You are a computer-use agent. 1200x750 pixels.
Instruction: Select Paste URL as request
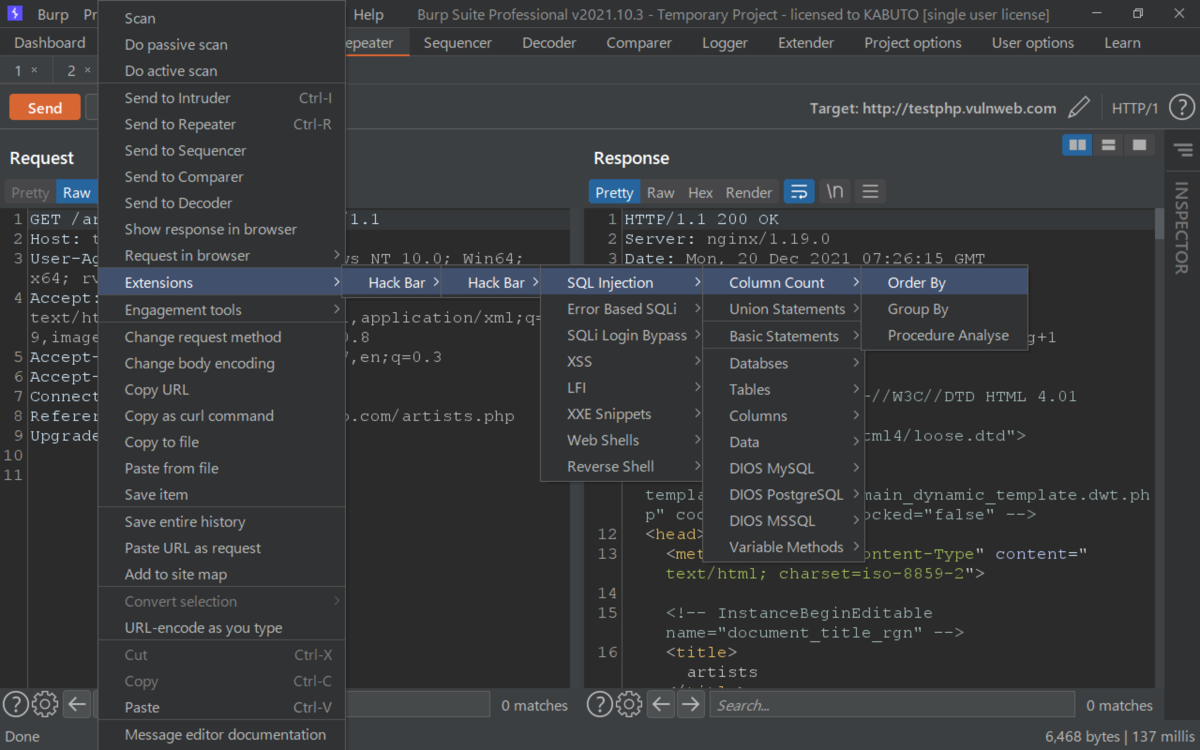[x=221, y=548]
